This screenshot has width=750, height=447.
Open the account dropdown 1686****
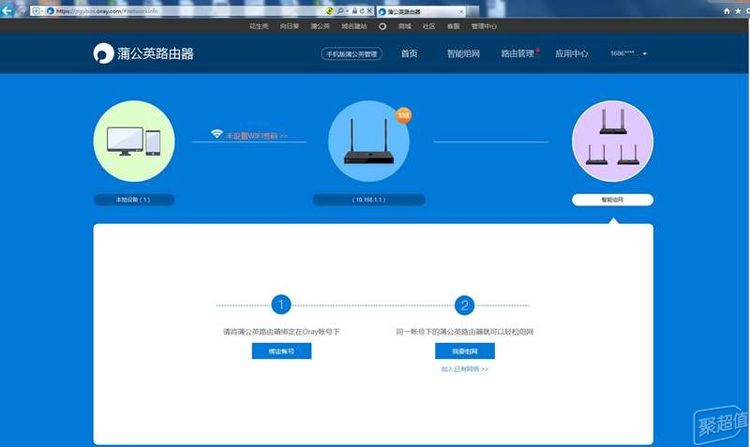(628, 53)
